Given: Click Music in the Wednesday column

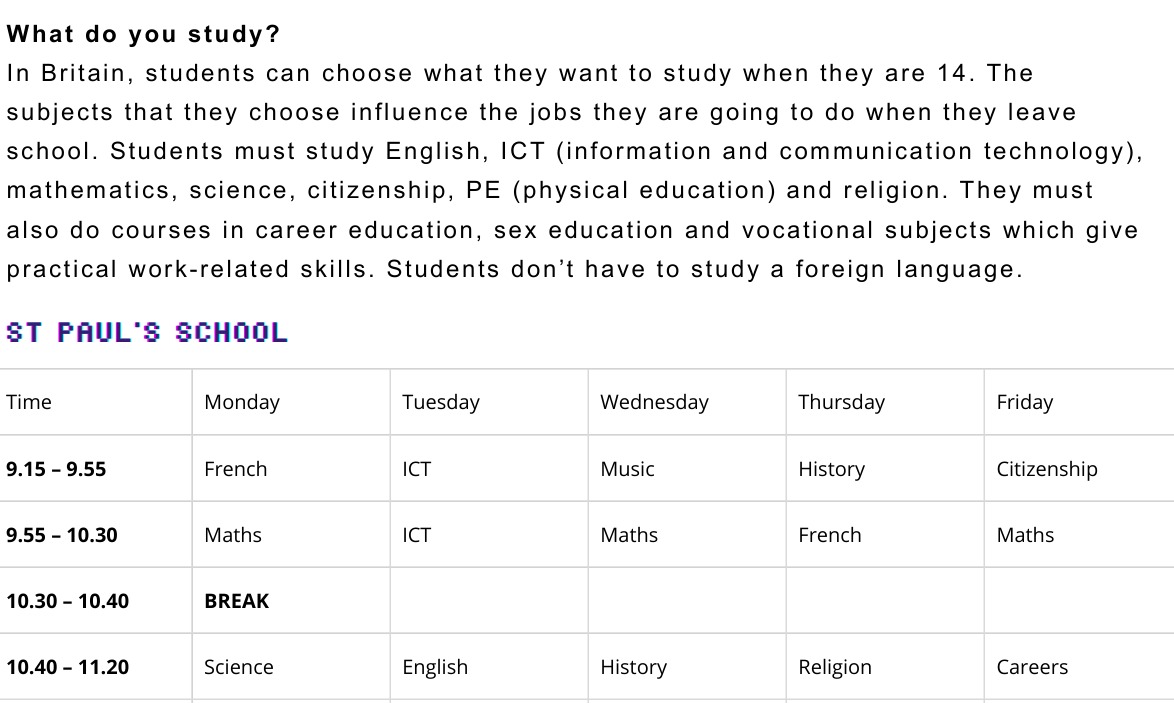Looking at the screenshot, I should [627, 469].
